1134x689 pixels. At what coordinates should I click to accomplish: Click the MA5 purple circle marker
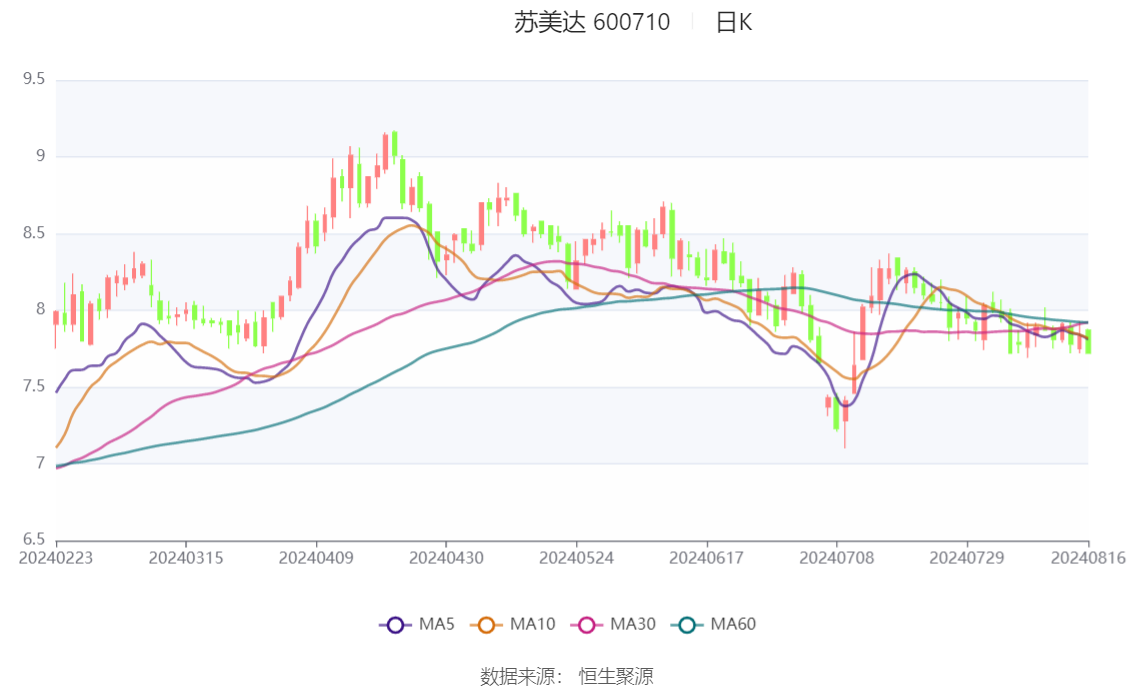[x=395, y=625]
